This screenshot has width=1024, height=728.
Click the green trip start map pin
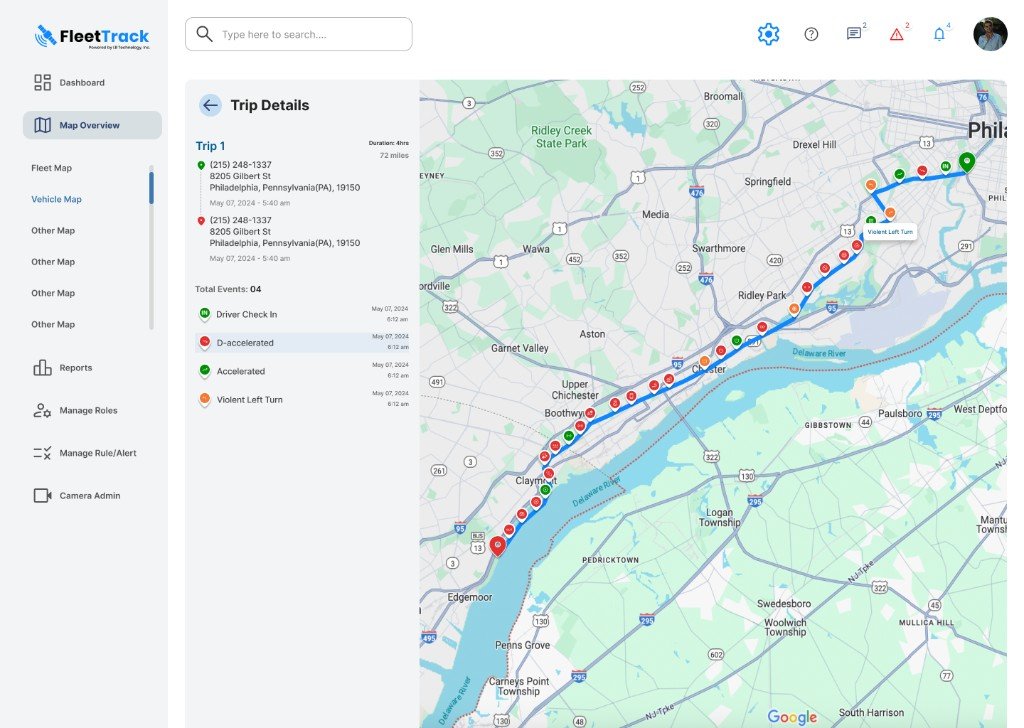pyautogui.click(x=967, y=161)
